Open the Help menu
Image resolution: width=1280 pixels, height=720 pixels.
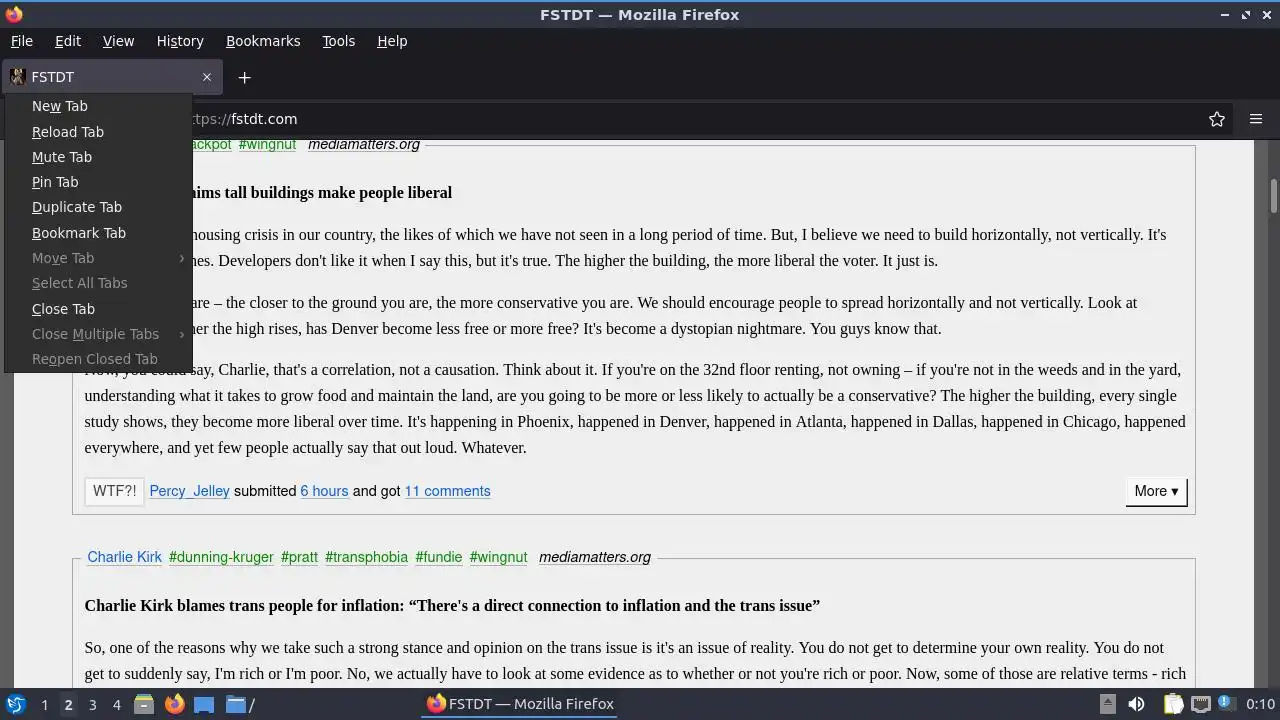pos(392,41)
